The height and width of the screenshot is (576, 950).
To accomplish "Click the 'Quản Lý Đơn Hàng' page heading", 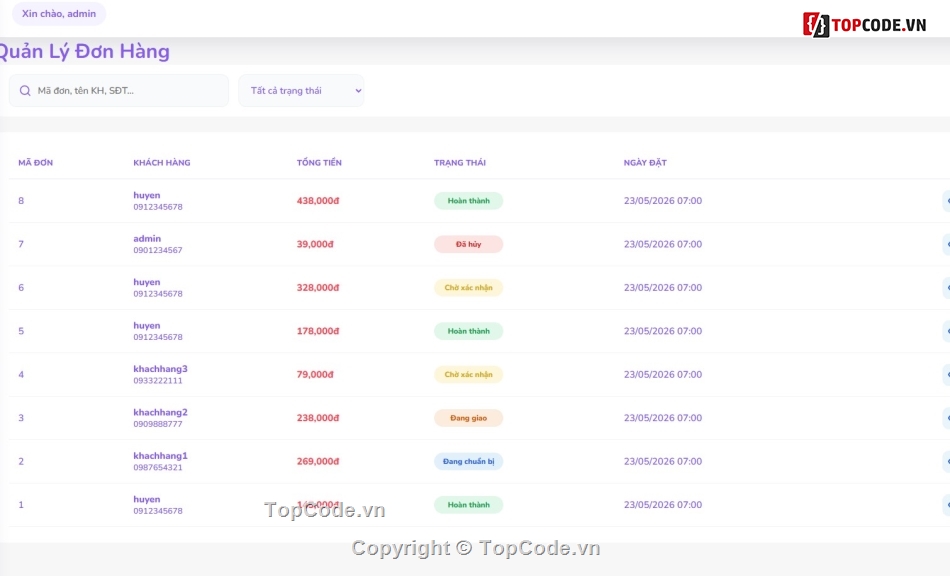I will coord(84,51).
